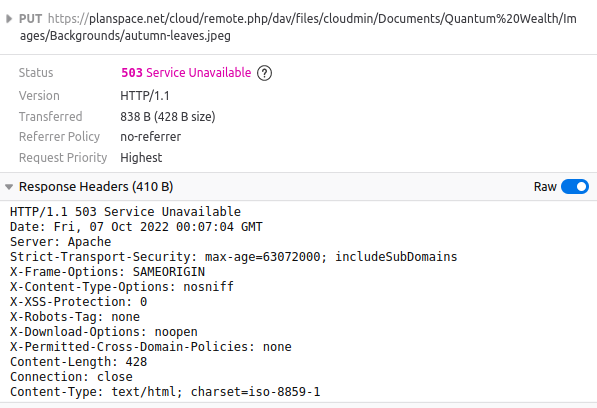Click the Highest request priority value
Image resolution: width=597 pixels, height=408 pixels.
[141, 158]
